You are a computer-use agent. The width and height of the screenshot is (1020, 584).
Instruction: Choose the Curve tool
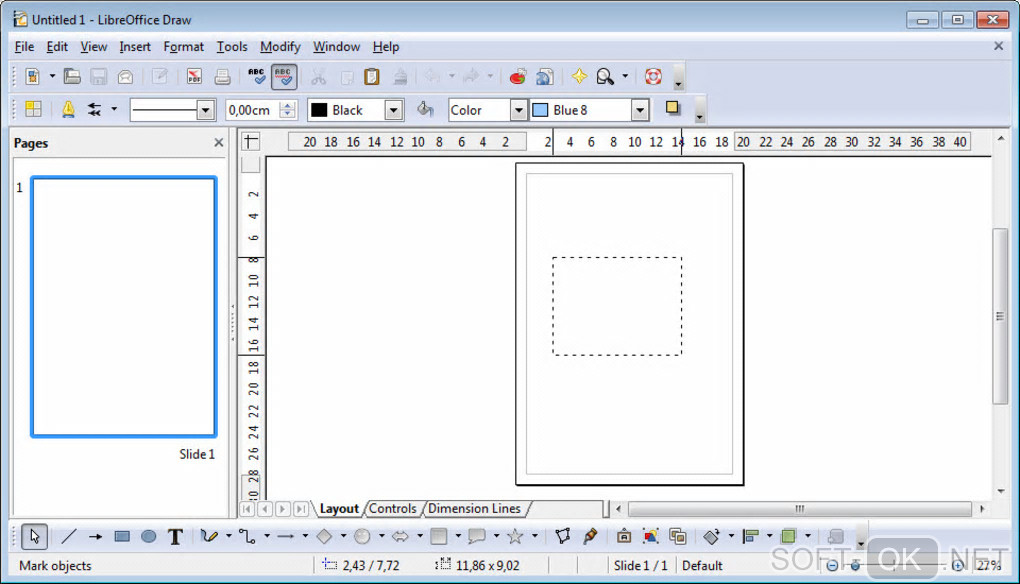209,537
